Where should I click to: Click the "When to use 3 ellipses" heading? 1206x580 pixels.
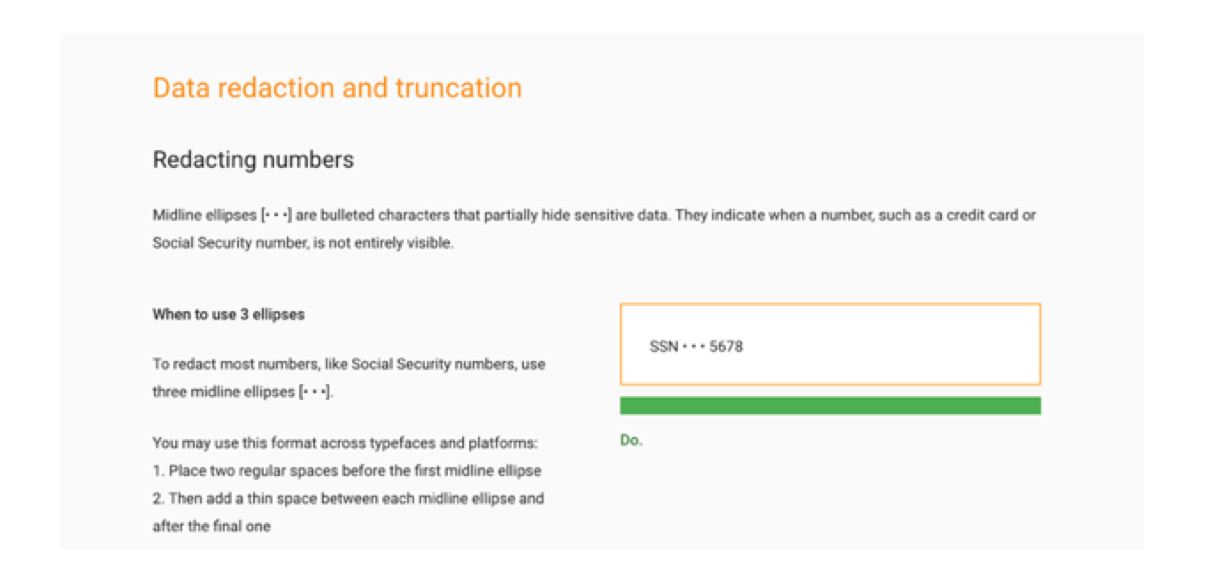(228, 314)
